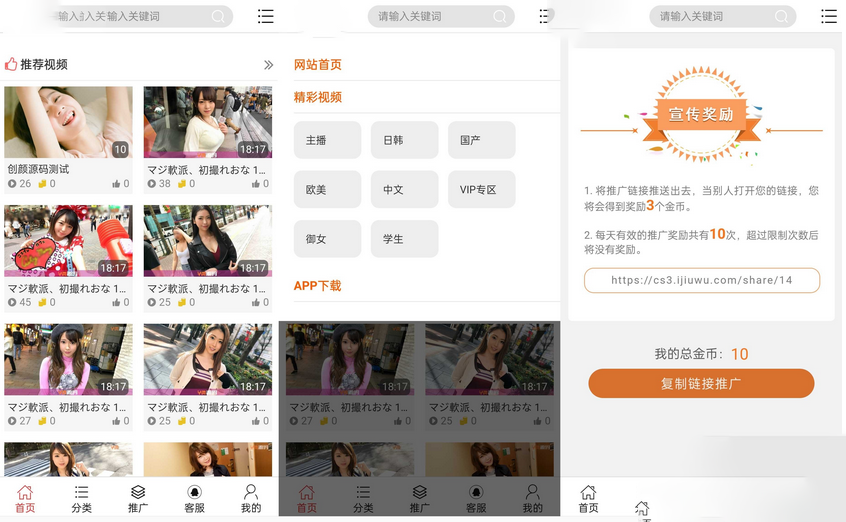The image size is (846, 522).
Task: Open the 精彩视频 menu link
Action: pyautogui.click(x=318, y=97)
